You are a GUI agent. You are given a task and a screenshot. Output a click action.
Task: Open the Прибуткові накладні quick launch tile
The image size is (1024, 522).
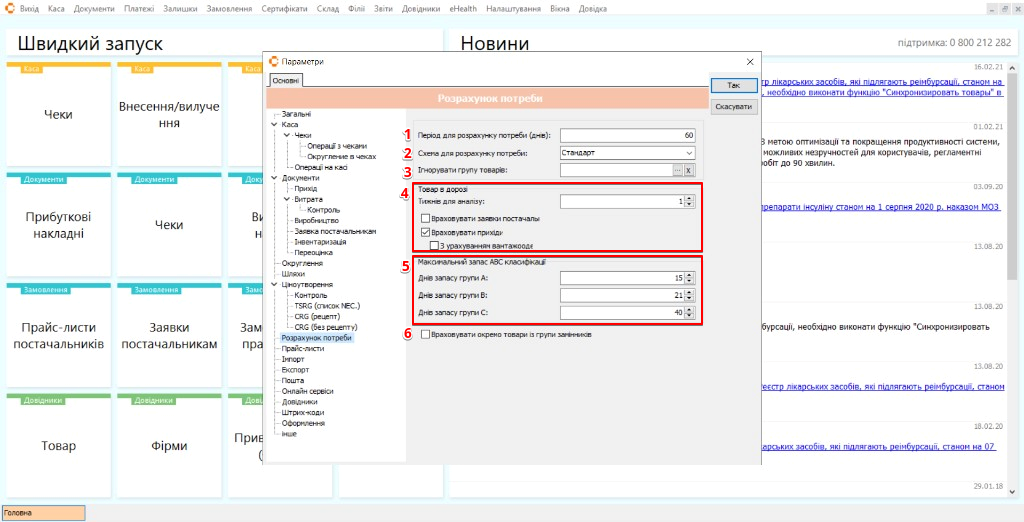(58, 226)
